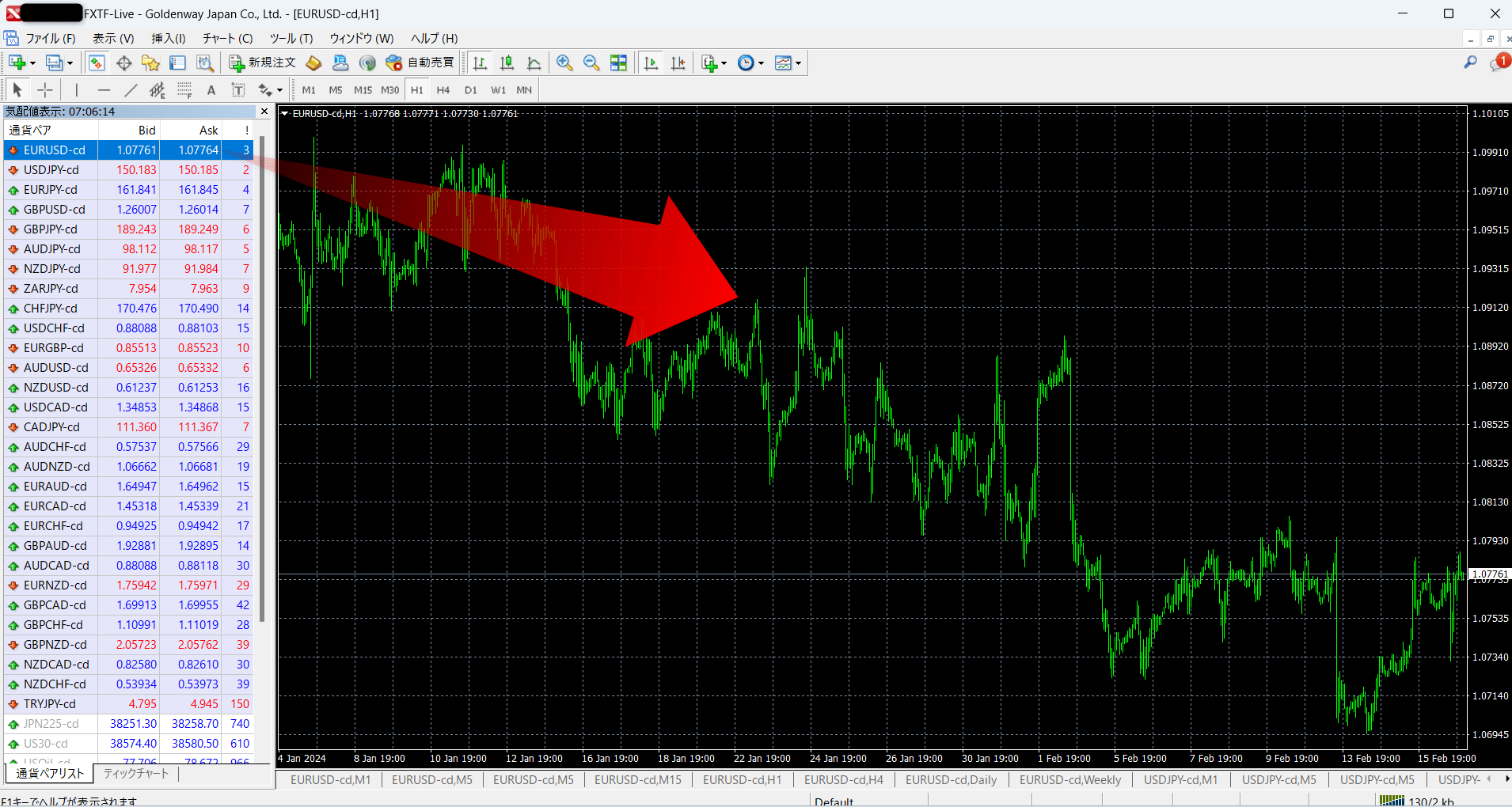
Task: Switch to the EURUSD-cd,Daily chart tab
Action: pos(950,779)
